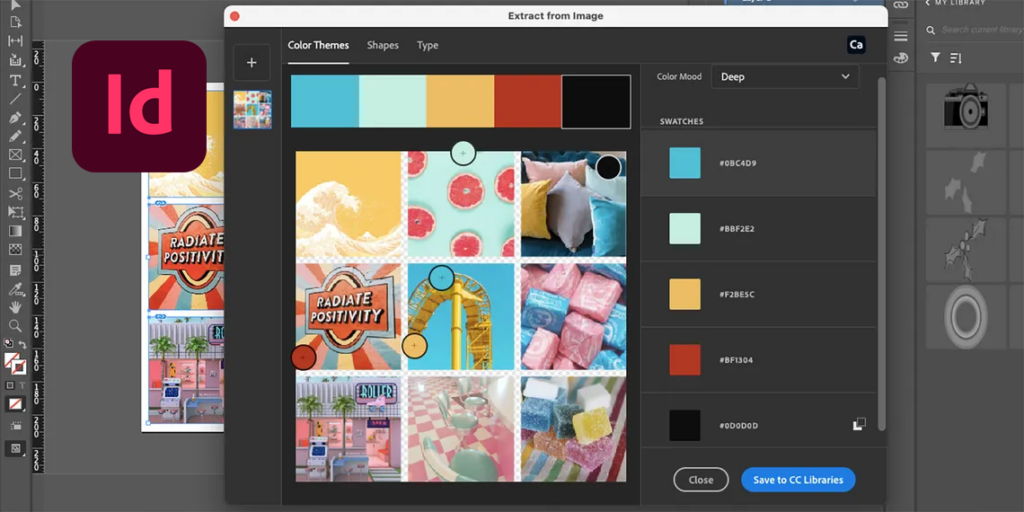Click the library sort order icon
Screen dimensions: 1024x512
(x=955, y=58)
